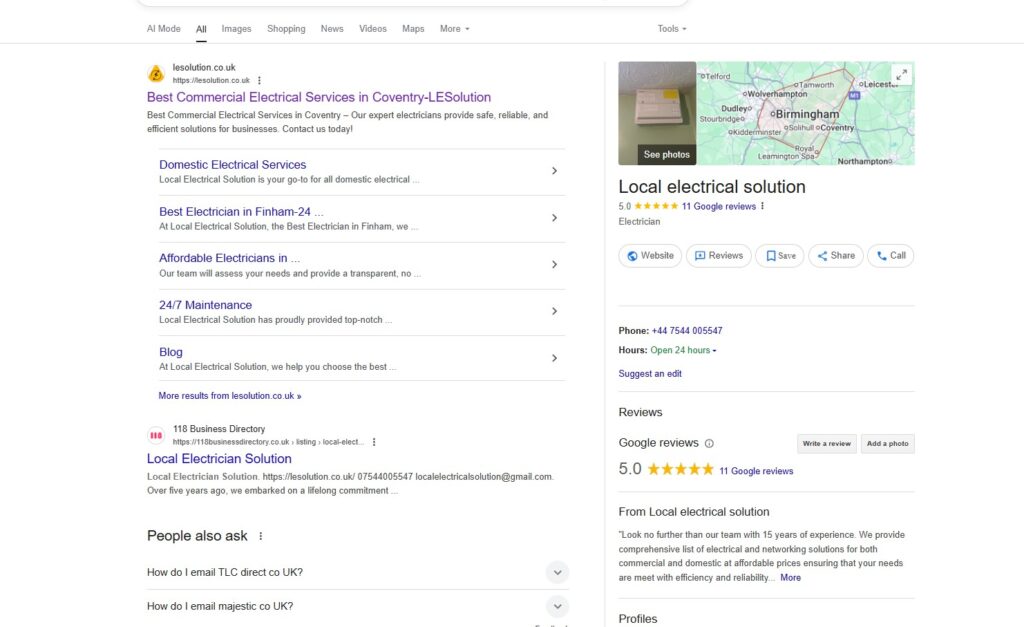Expand the question How do I email majestic co UK
The height and width of the screenshot is (627, 1024).
[357, 606]
